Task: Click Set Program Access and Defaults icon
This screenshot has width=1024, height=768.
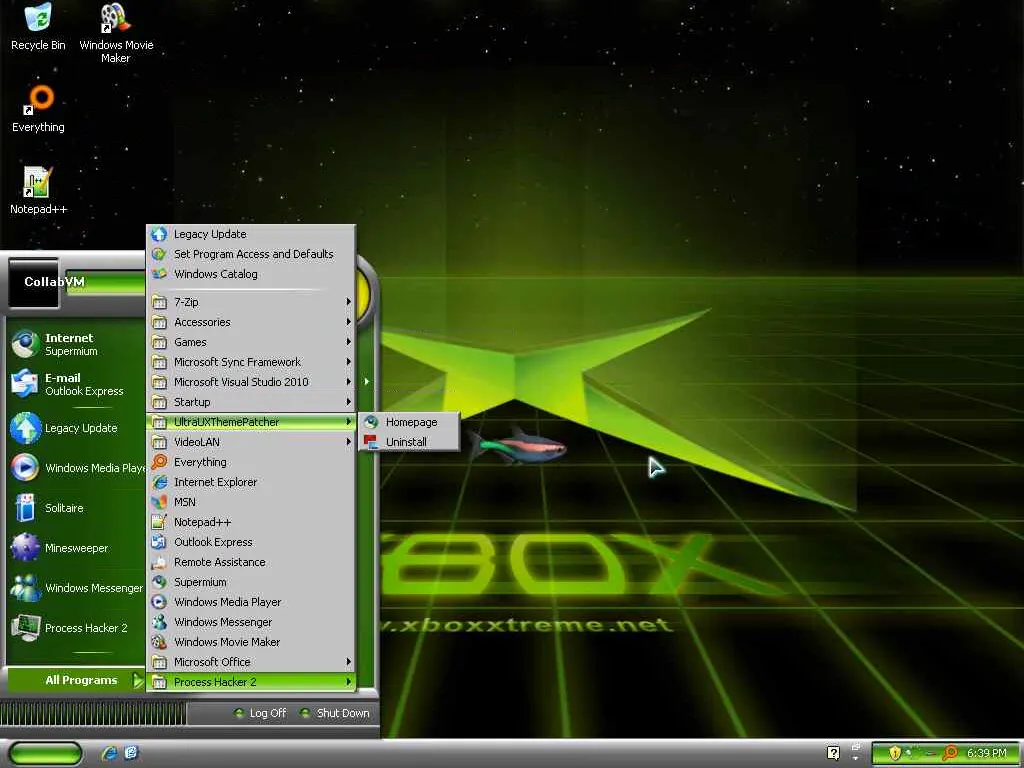Action: [159, 254]
